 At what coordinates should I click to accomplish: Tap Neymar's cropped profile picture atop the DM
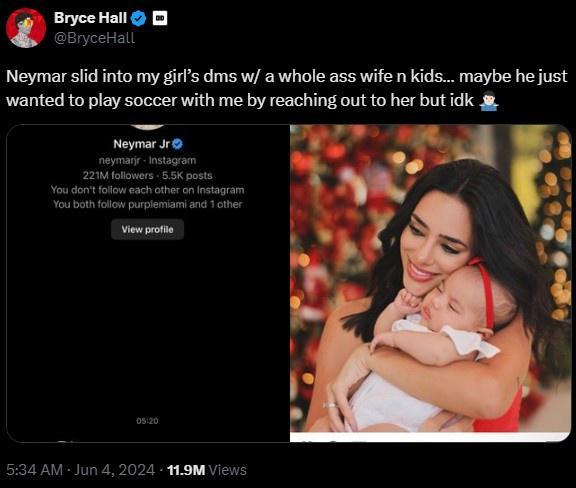pos(147,127)
